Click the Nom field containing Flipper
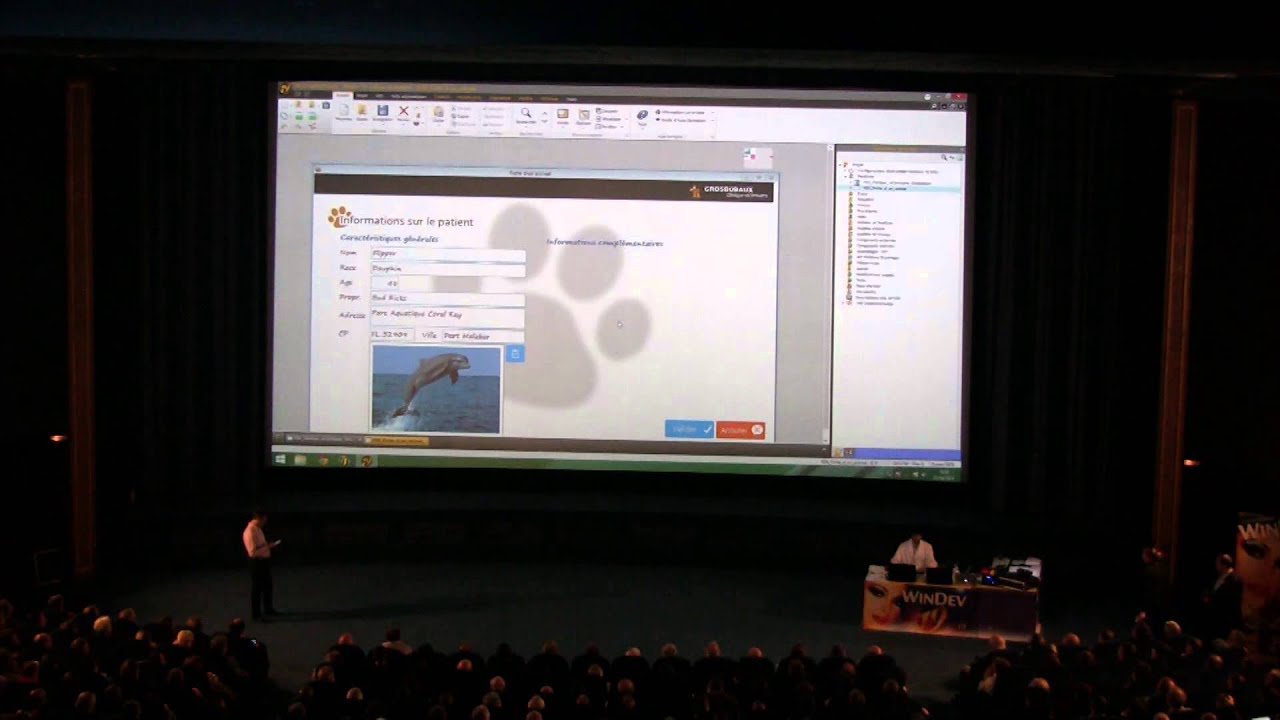This screenshot has height=720, width=1280. point(447,253)
